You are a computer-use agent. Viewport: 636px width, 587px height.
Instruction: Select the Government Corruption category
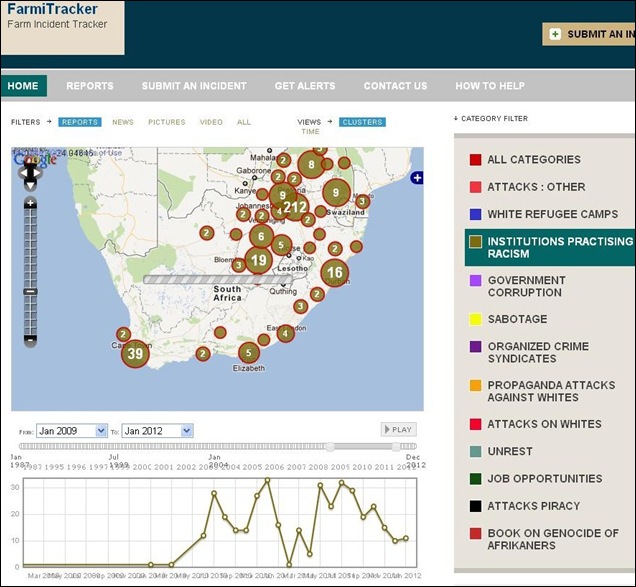(x=526, y=287)
